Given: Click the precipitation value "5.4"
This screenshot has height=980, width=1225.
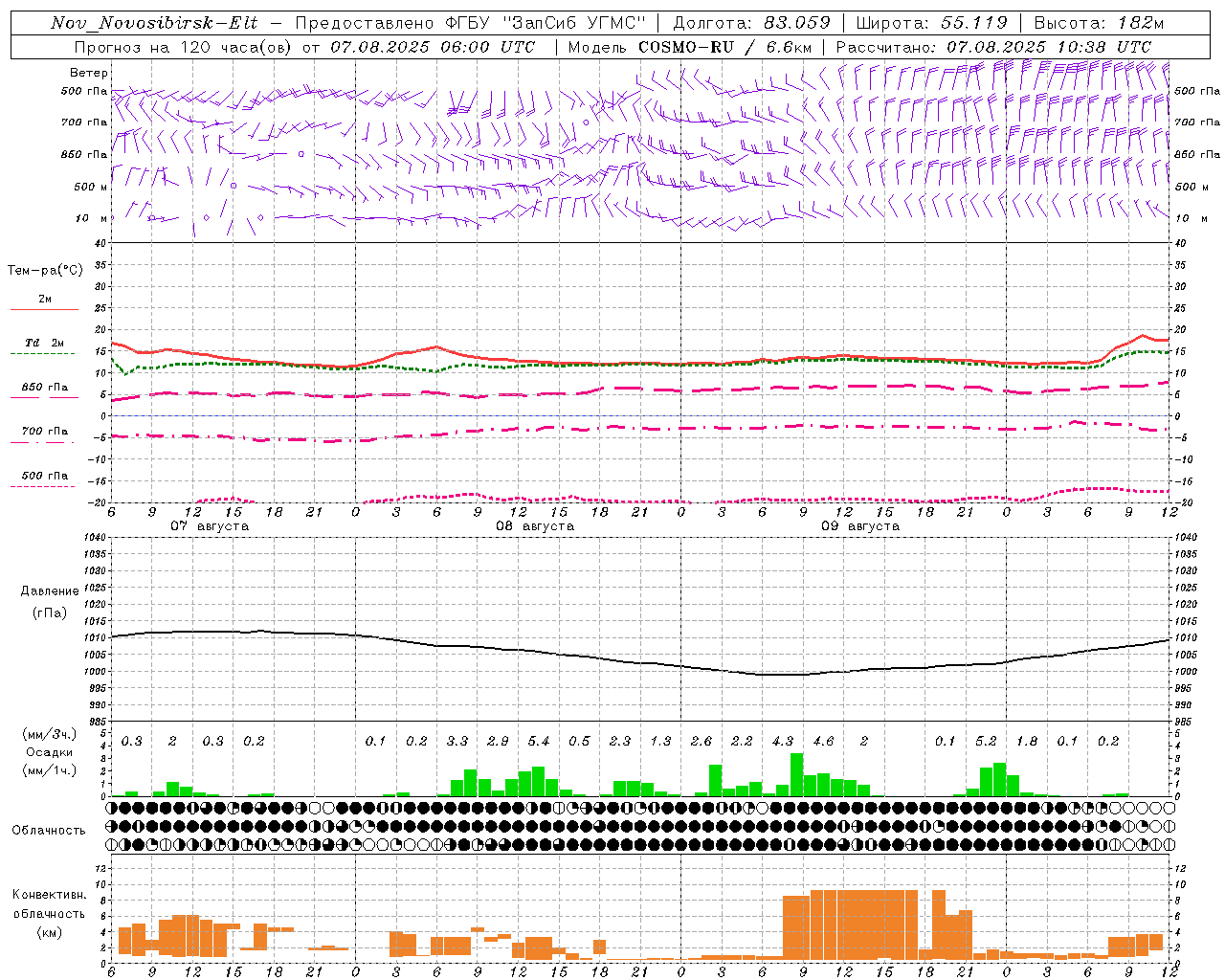Looking at the screenshot, I should 539,741.
